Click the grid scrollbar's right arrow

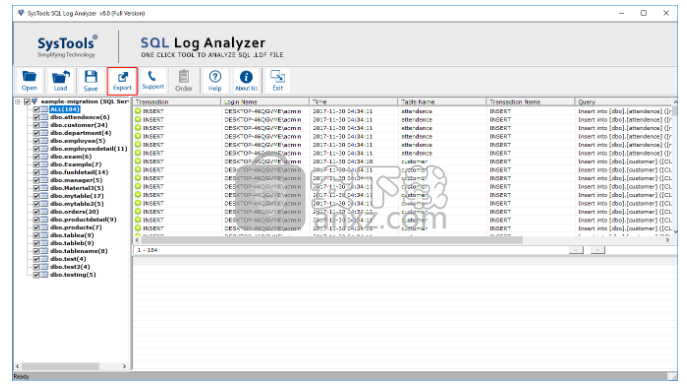pos(668,240)
